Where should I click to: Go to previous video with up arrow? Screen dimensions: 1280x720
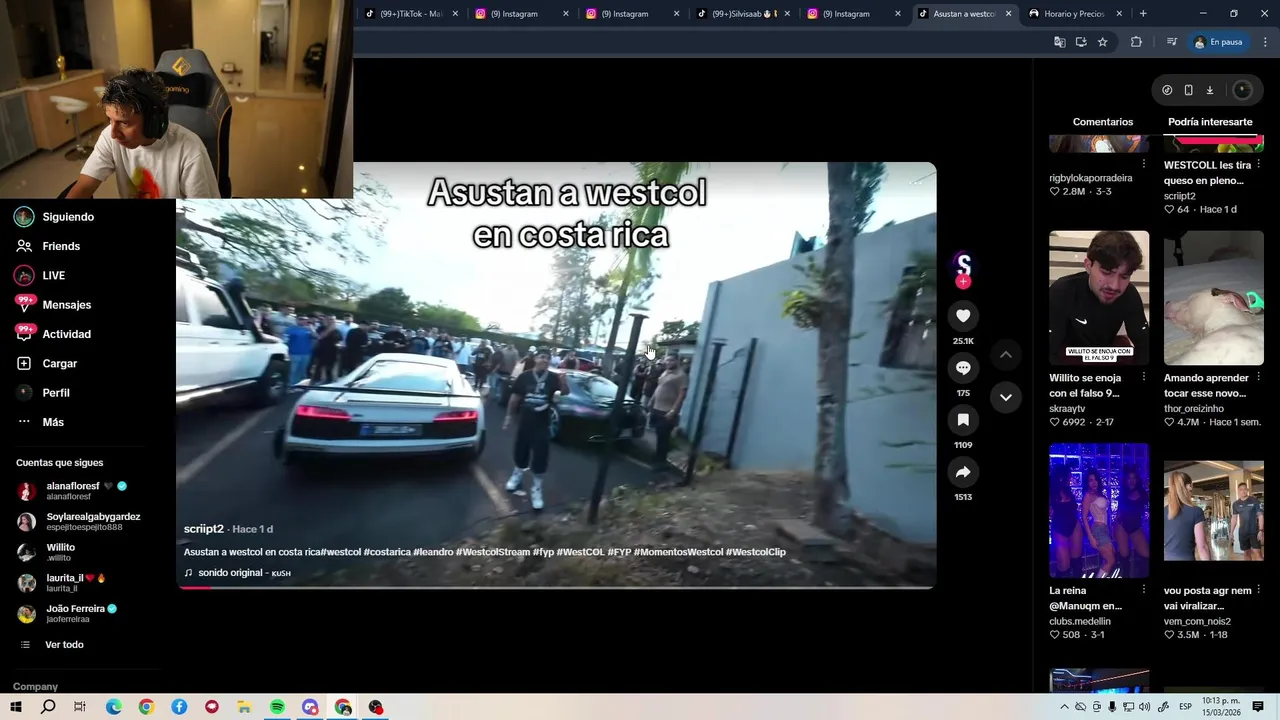[1006, 355]
